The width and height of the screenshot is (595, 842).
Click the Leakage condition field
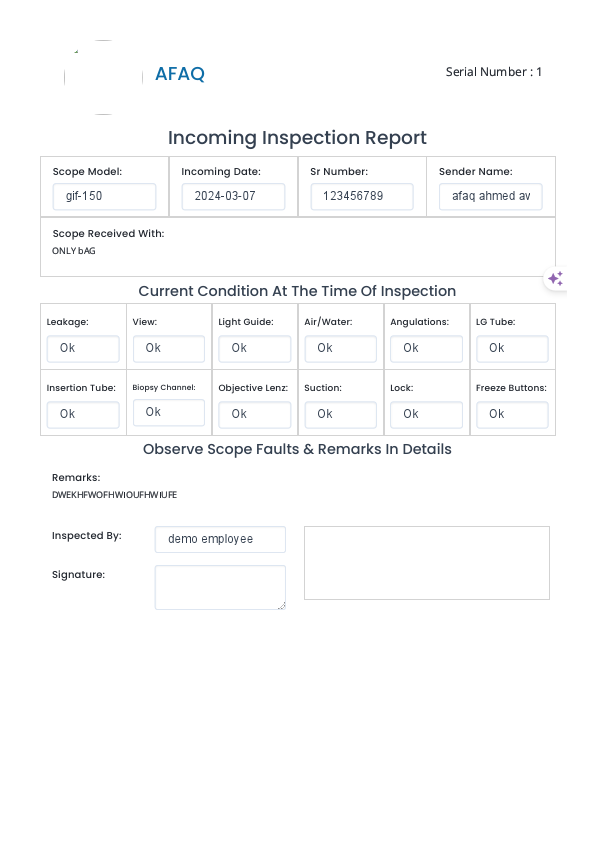83,348
